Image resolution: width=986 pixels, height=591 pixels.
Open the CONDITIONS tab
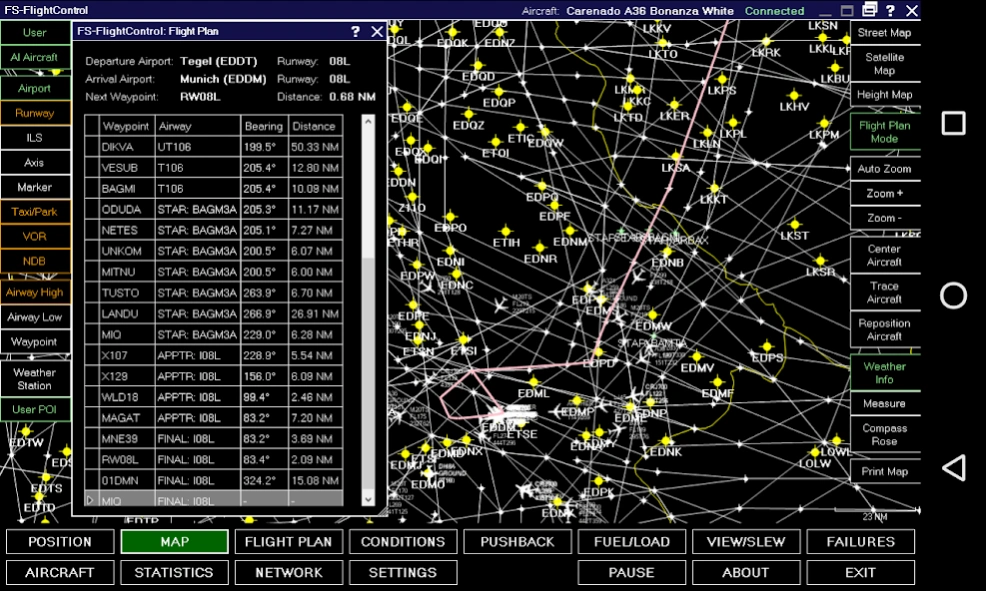click(x=403, y=542)
